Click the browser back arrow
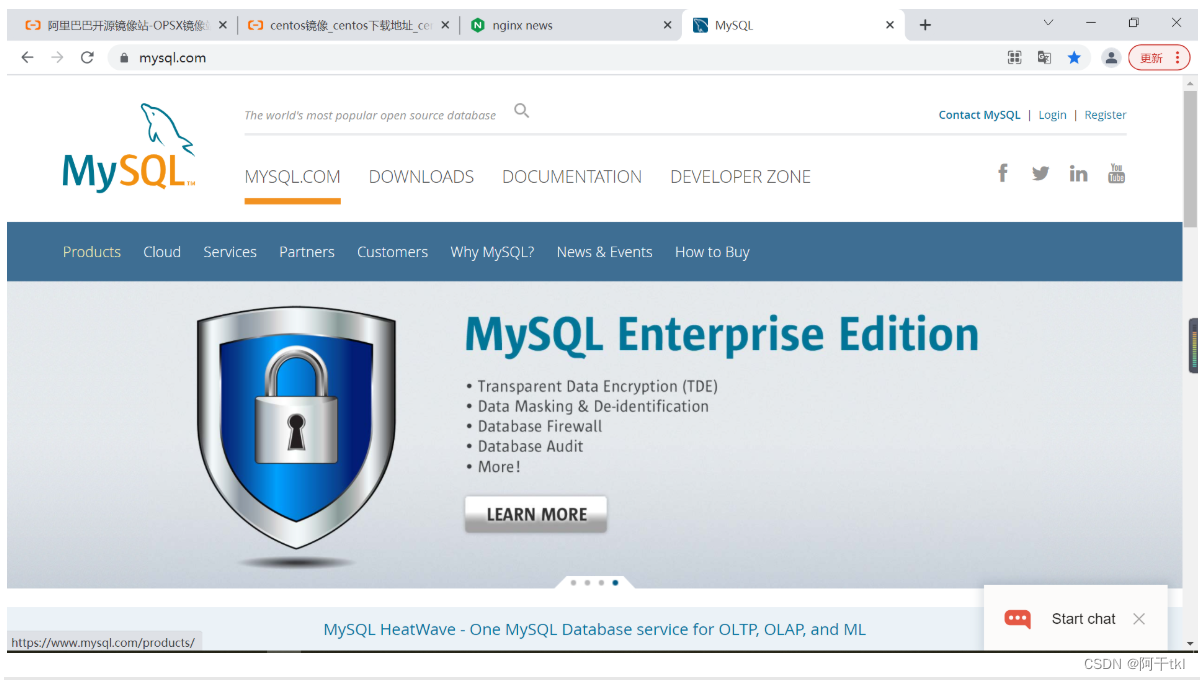 [x=27, y=57]
